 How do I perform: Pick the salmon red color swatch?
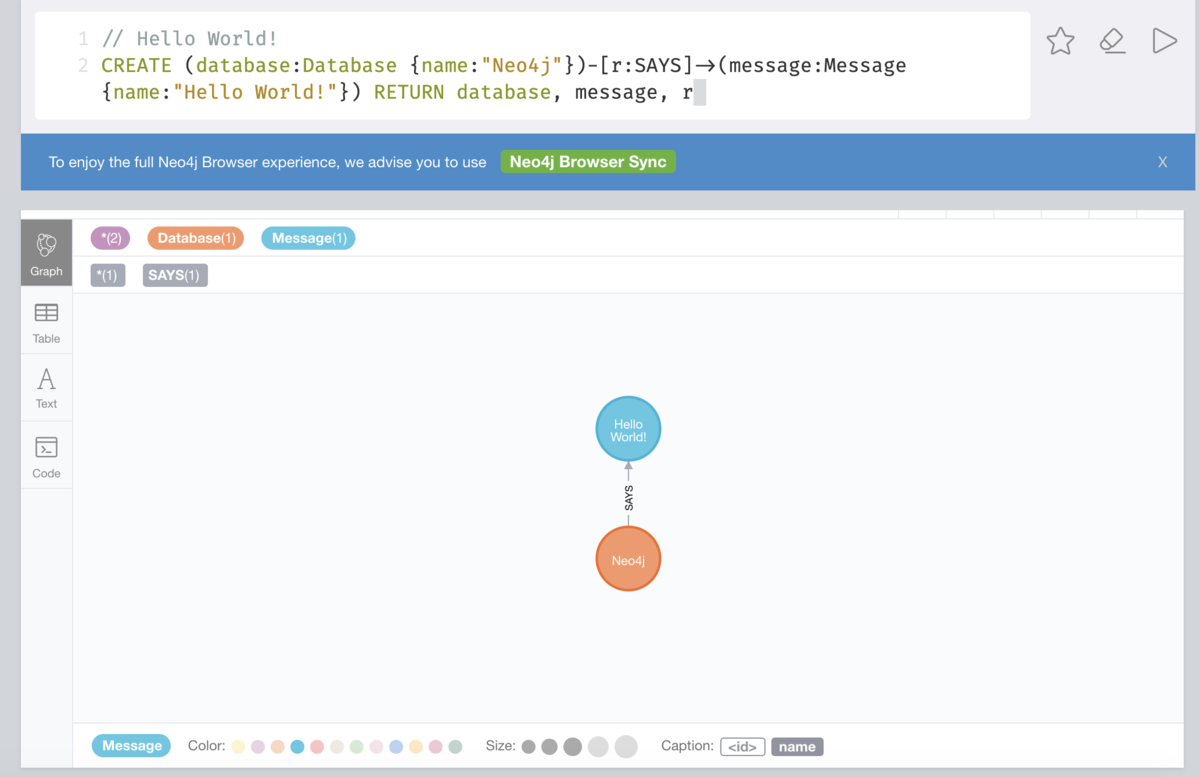tap(317, 747)
